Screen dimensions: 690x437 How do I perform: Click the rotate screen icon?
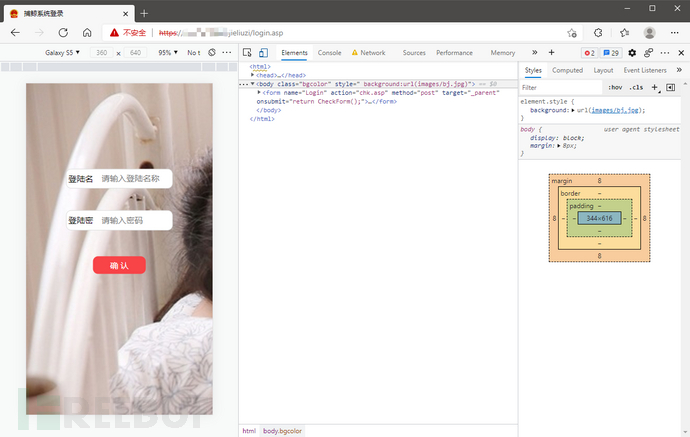(212, 52)
